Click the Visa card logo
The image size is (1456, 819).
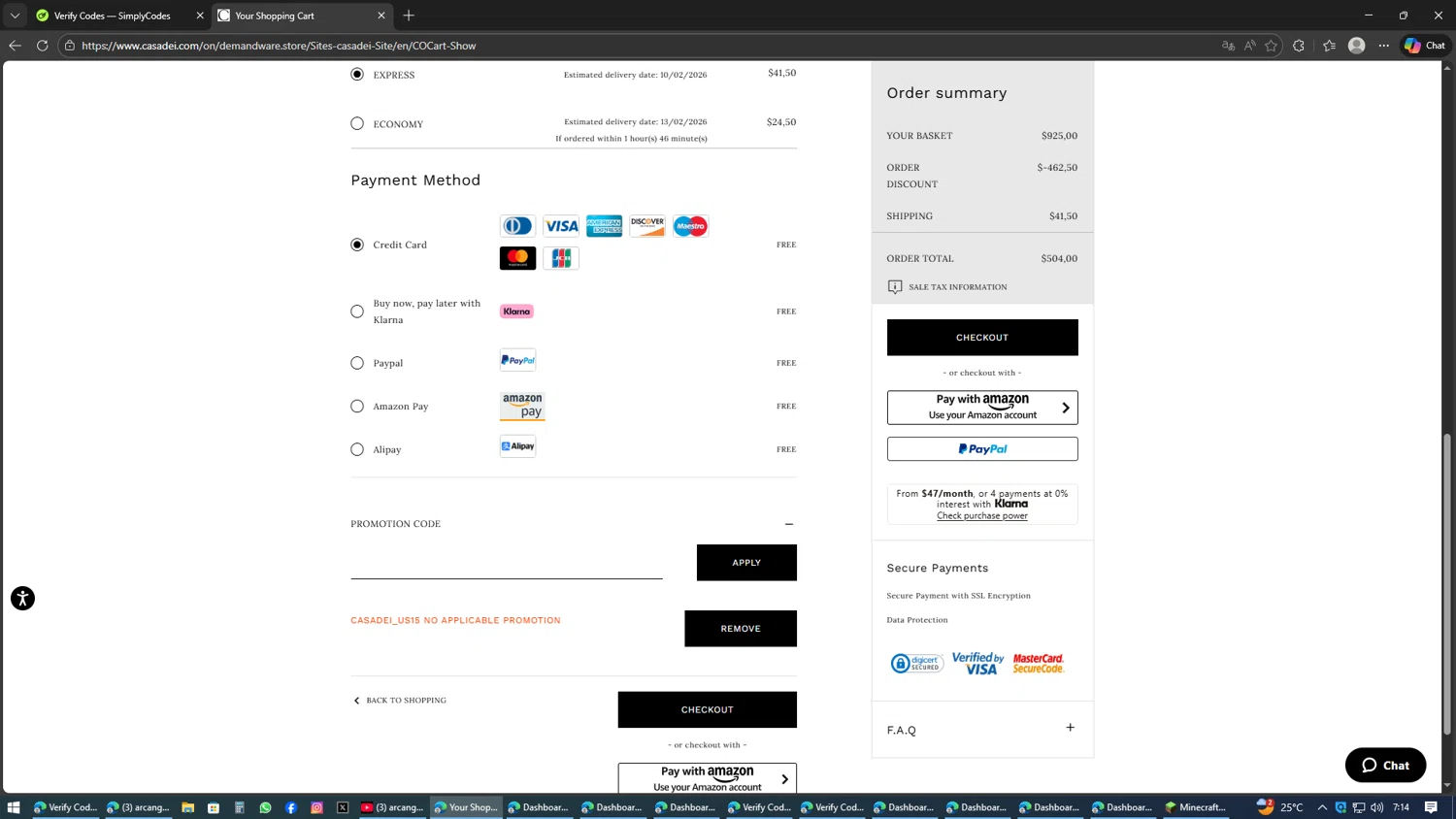pos(561,226)
